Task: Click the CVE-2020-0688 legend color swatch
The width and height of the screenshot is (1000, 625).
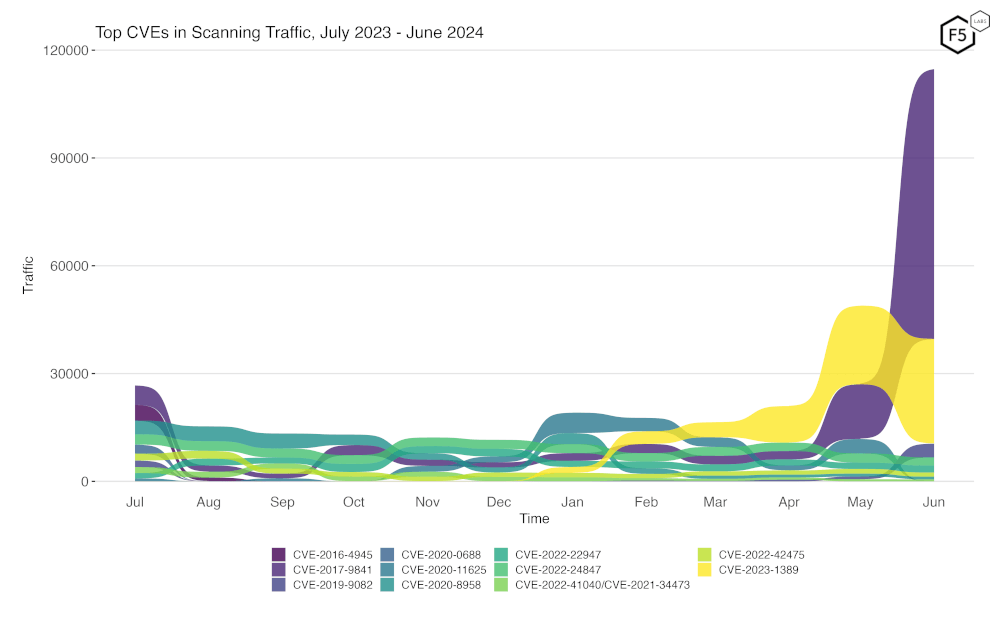Action: [x=387, y=554]
